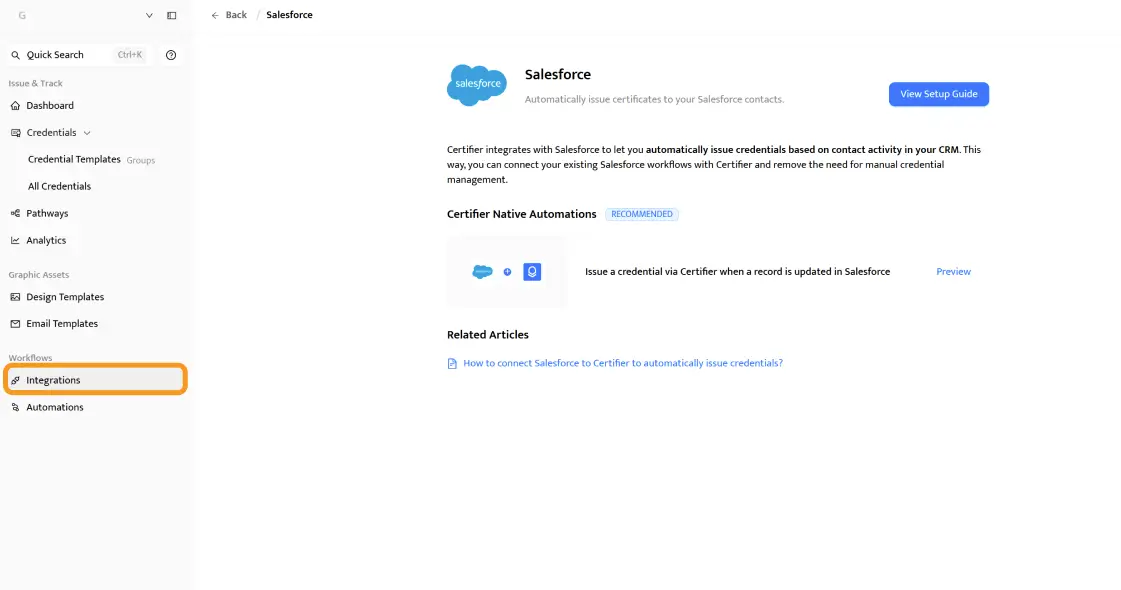The height and width of the screenshot is (590, 1121).
Task: Click the Dashboard home icon
Action: 15,105
